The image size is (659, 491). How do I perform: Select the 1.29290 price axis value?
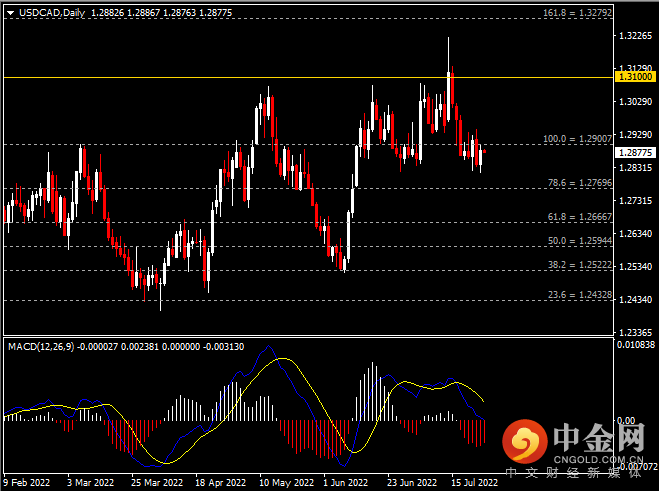point(636,135)
